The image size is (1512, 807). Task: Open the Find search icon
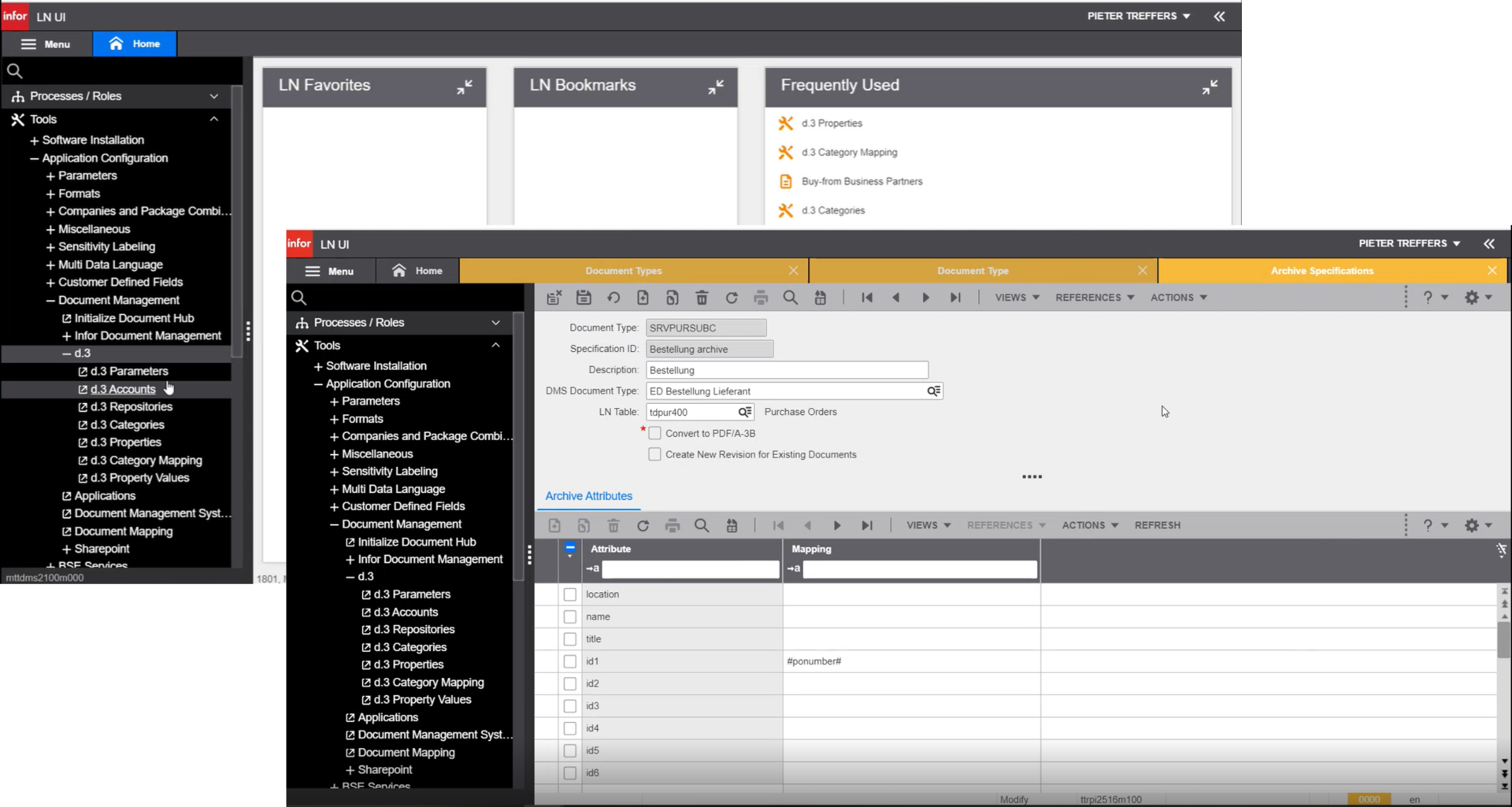pos(791,298)
